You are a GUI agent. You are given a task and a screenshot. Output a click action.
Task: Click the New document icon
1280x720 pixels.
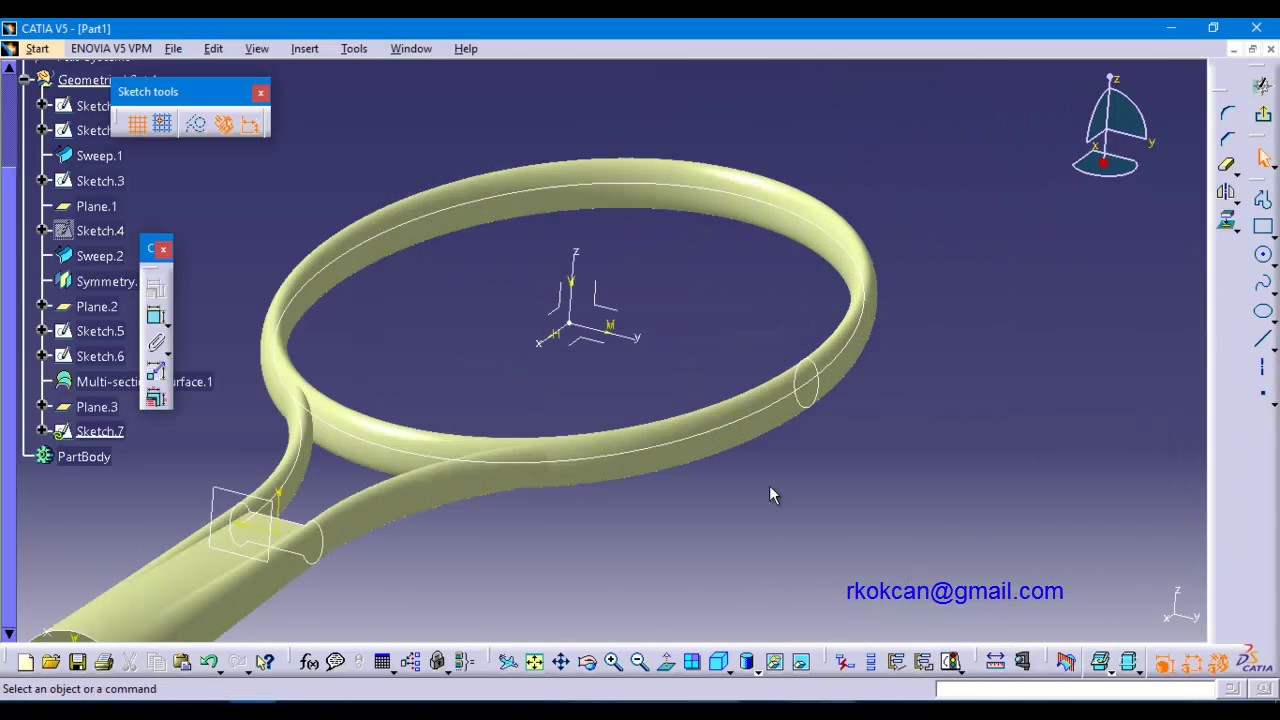(x=25, y=662)
